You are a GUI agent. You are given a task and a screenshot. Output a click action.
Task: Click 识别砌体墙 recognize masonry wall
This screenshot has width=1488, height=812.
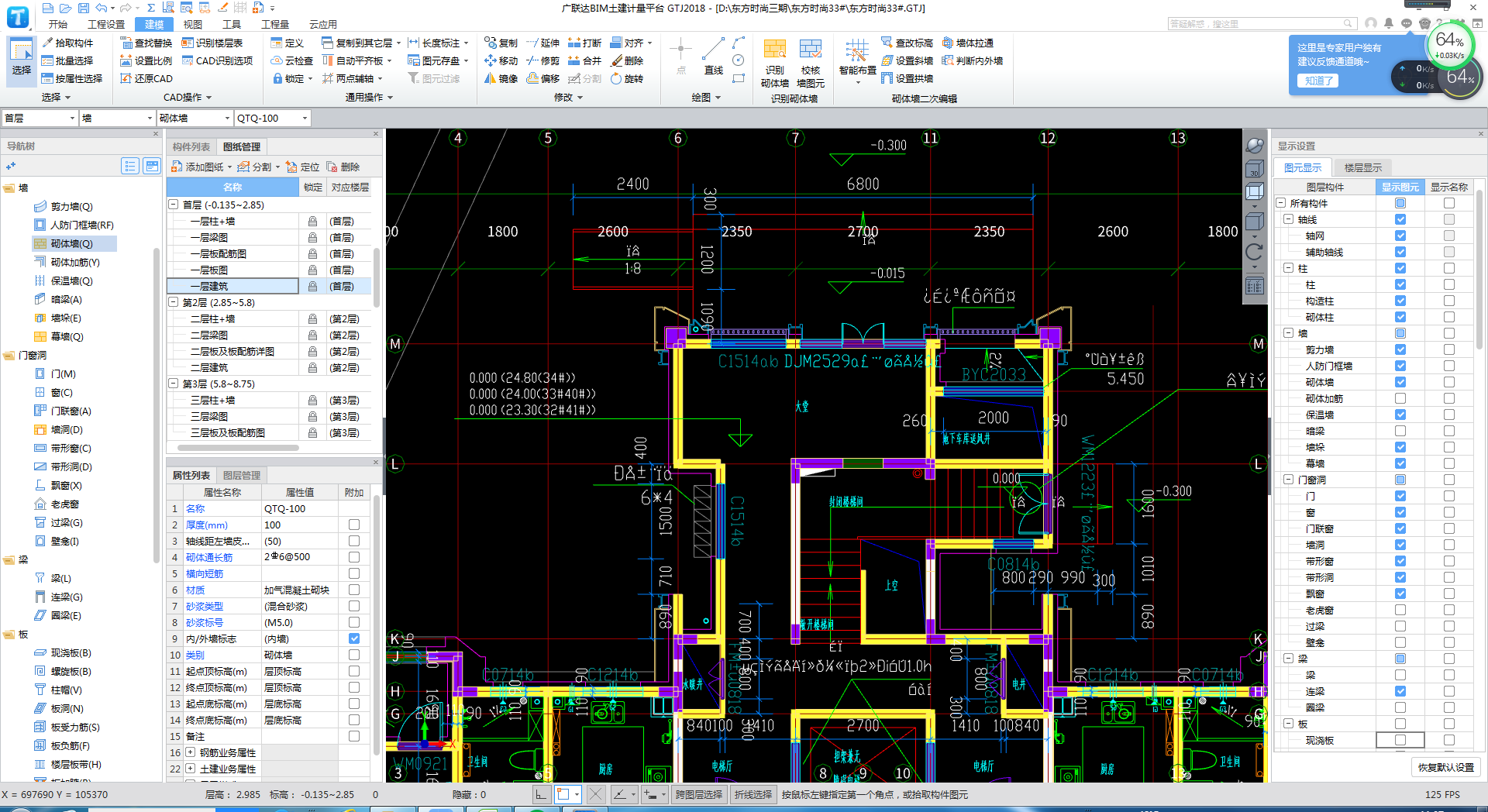[774, 64]
